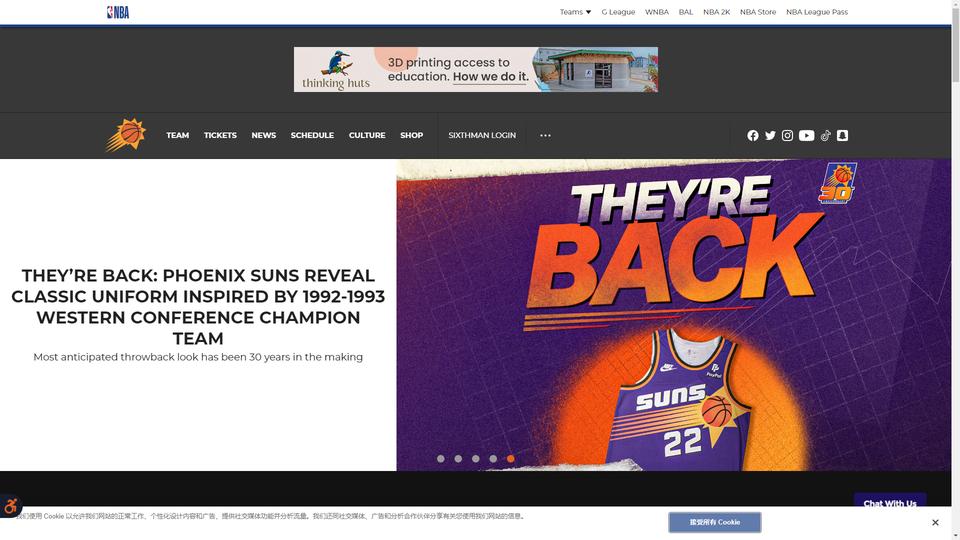Open the three-dots more menu
Image resolution: width=960 pixels, height=540 pixels.
(x=545, y=135)
